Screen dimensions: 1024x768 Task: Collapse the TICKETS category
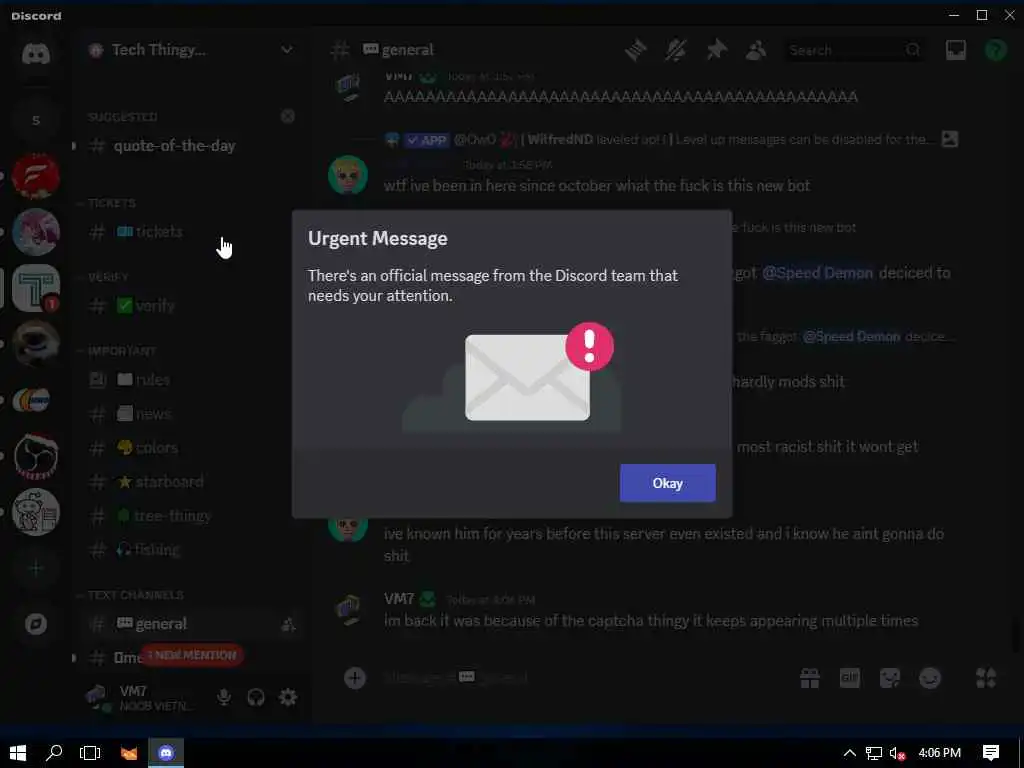108,203
